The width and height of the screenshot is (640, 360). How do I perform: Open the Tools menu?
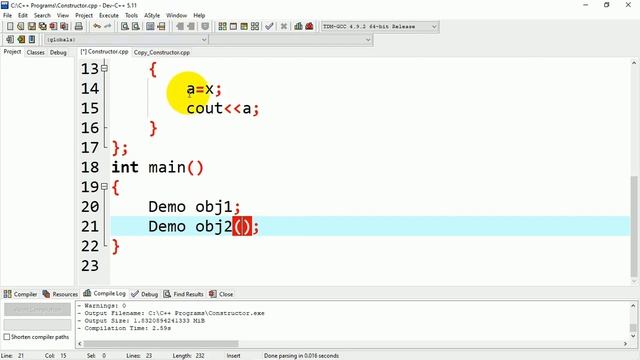(x=131, y=16)
